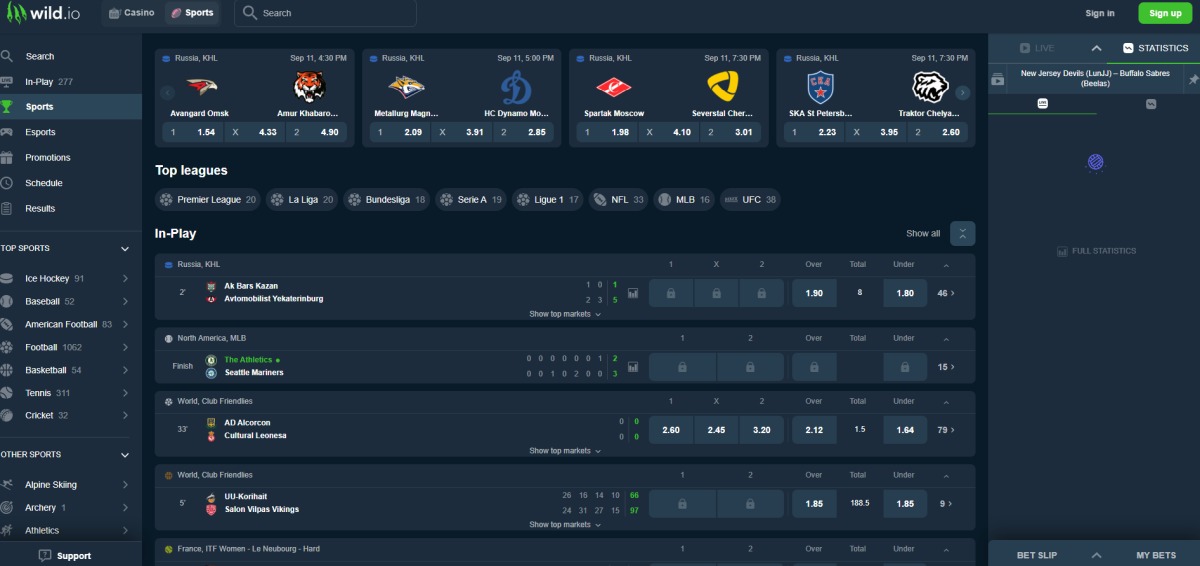Click the green Sign up button

pos(1165,13)
